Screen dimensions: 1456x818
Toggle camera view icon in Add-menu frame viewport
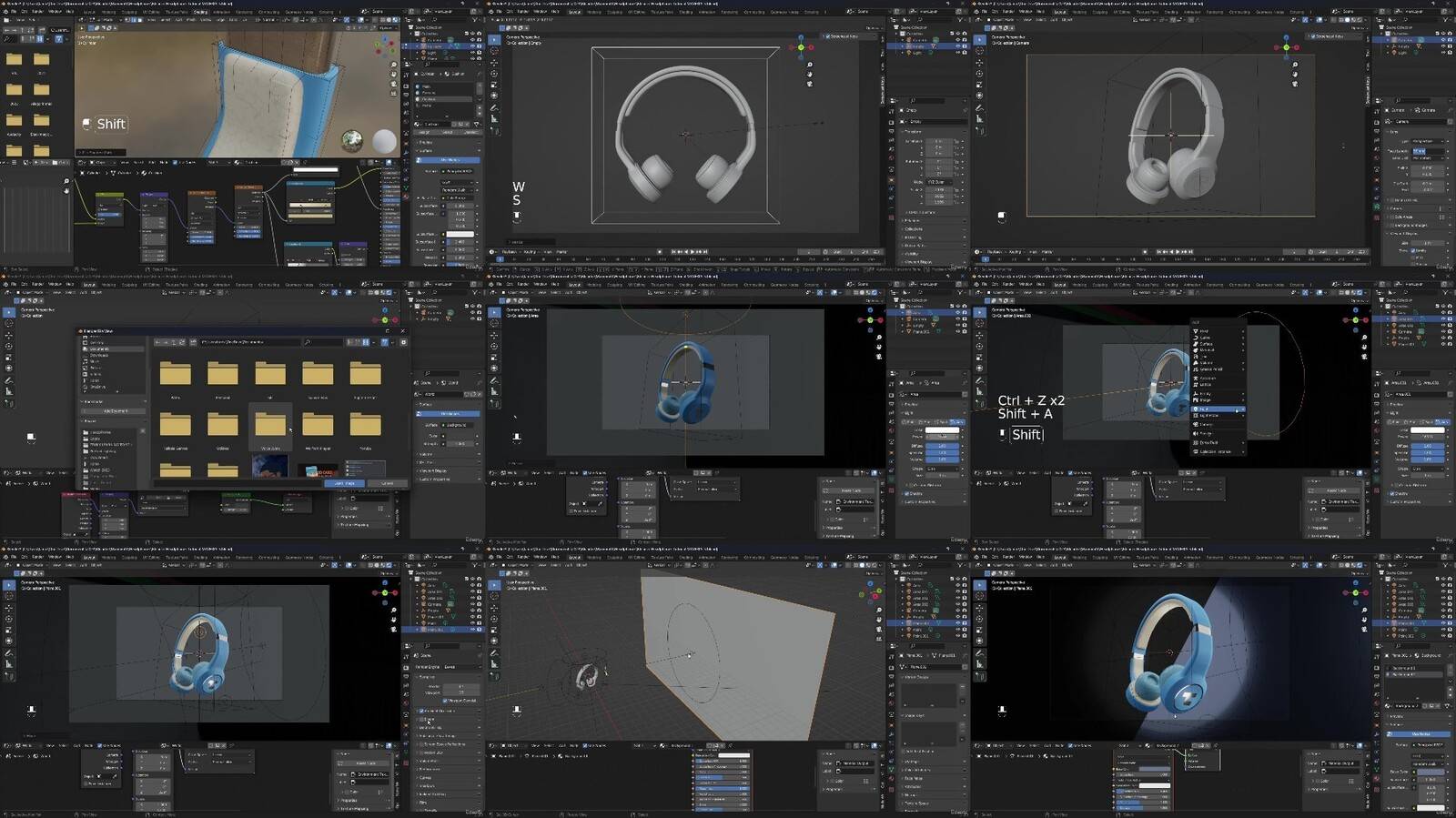click(1364, 357)
